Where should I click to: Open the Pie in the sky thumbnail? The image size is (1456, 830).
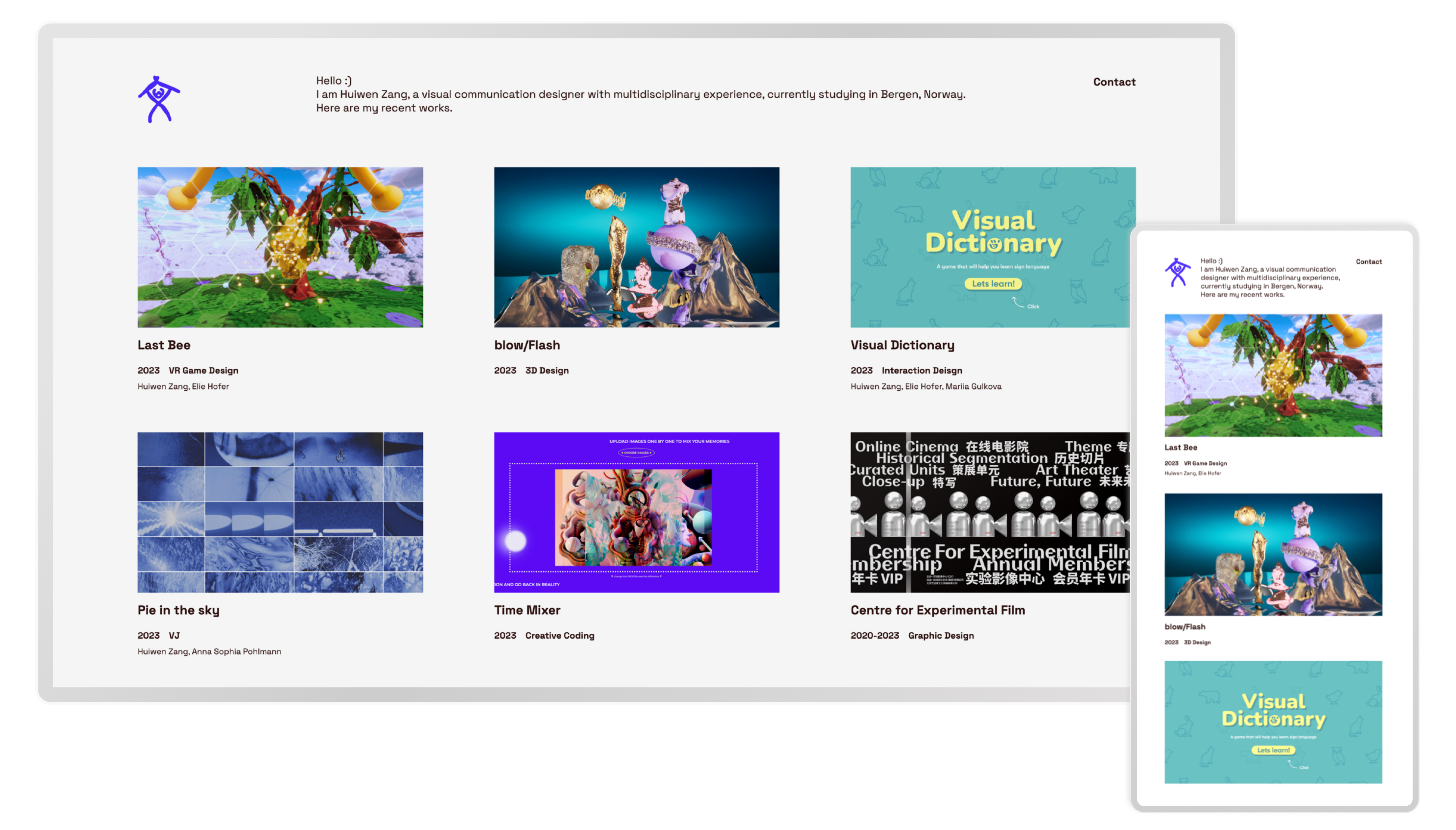280,512
